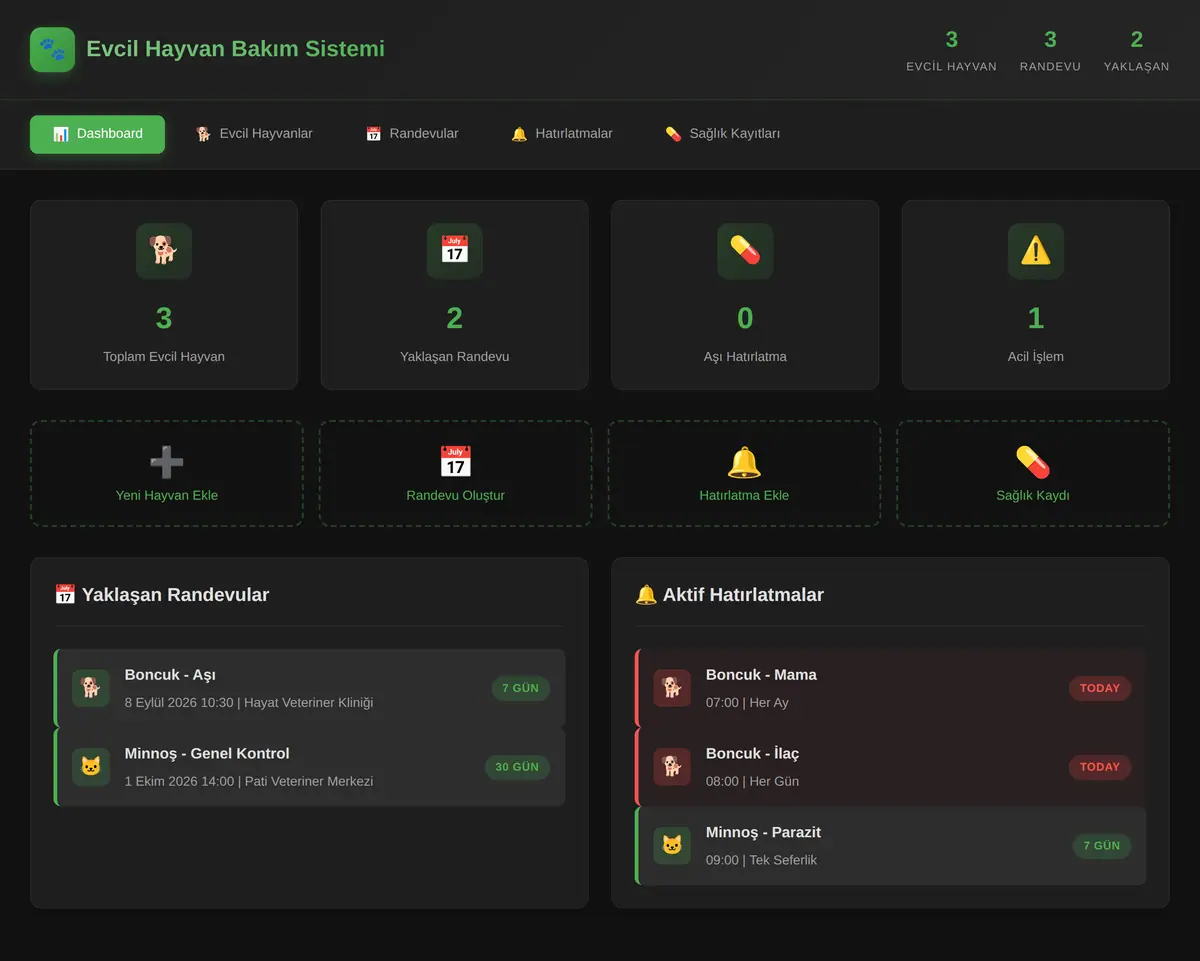Click the calendar icon above Yaklaşan Randevu

click(x=454, y=251)
